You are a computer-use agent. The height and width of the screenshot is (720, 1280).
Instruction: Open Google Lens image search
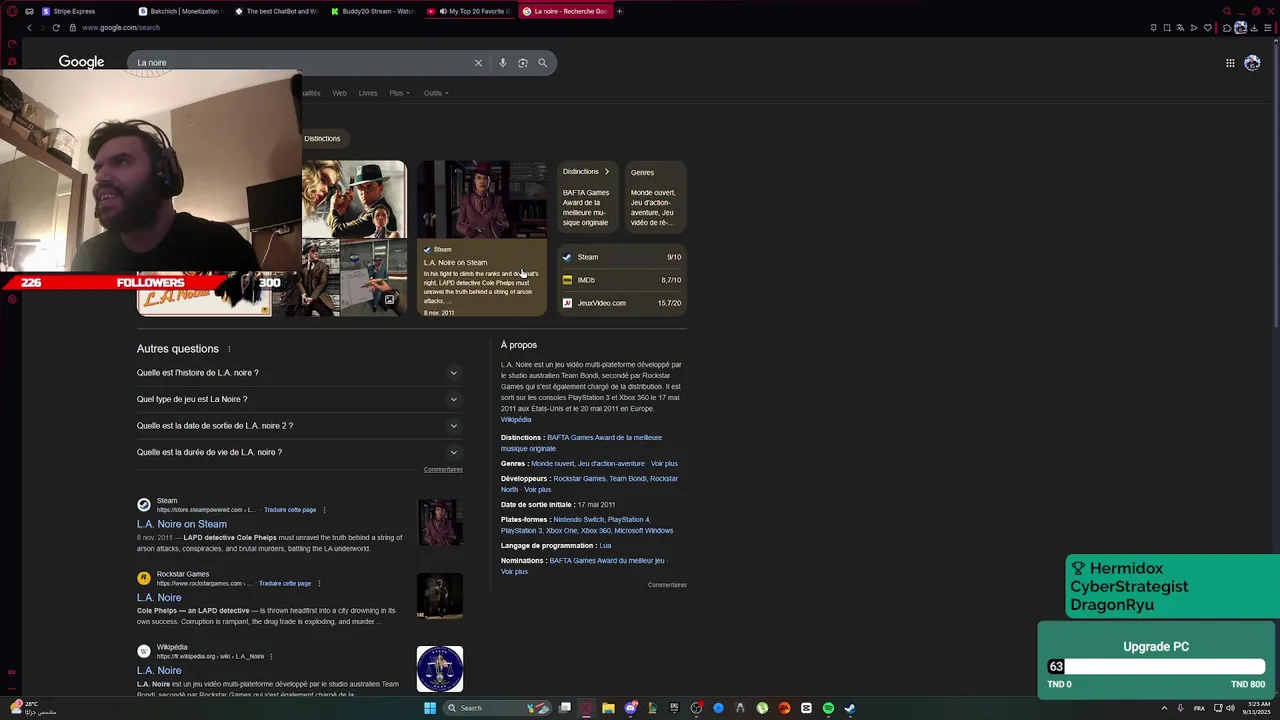pyautogui.click(x=522, y=63)
